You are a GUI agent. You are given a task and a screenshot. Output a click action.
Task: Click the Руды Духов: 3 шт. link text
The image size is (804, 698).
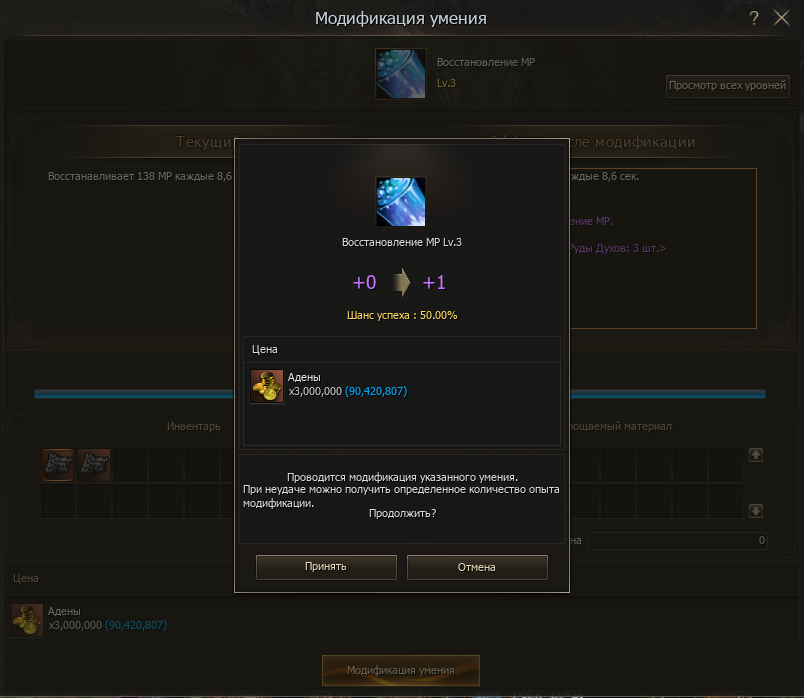point(617,248)
